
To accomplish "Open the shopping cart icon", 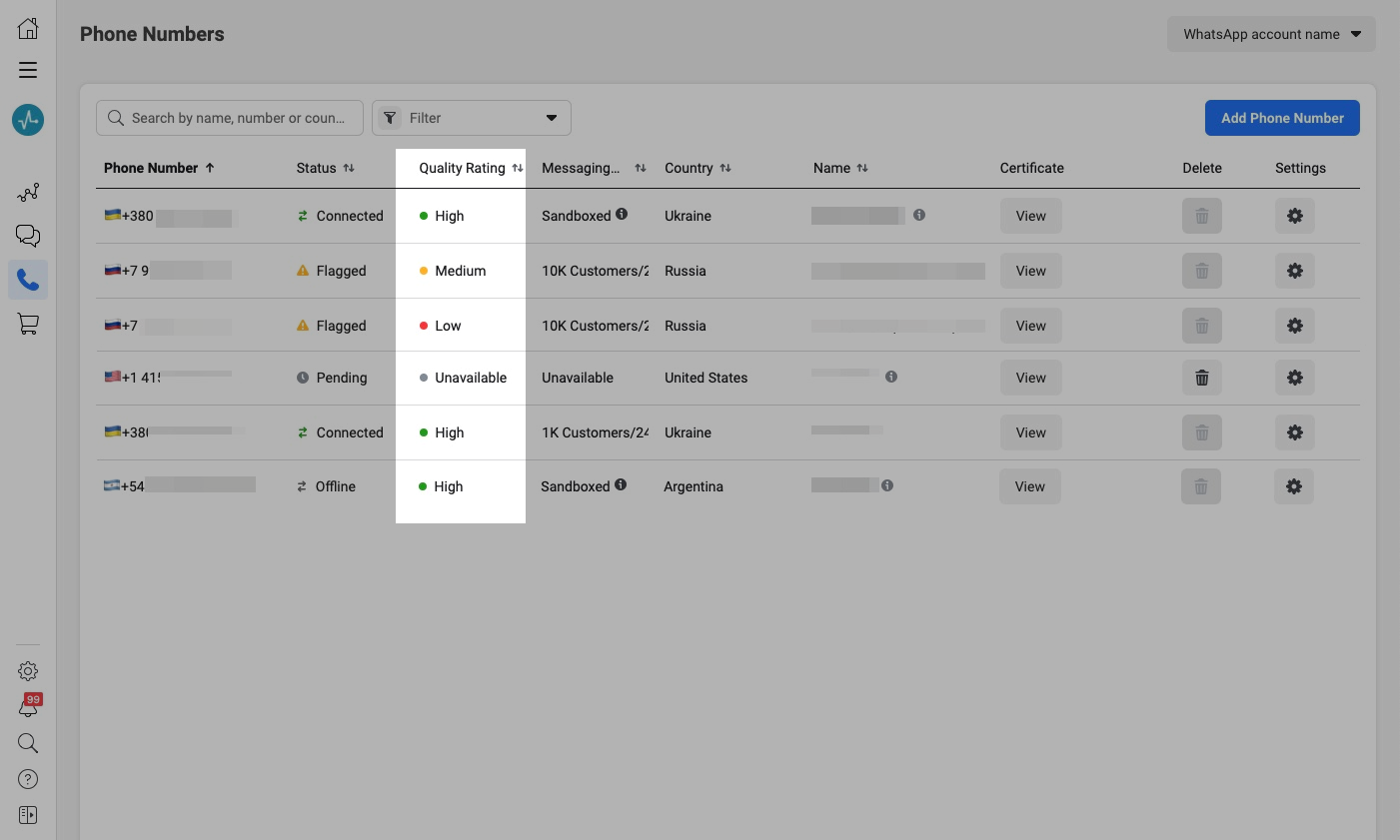I will coord(28,324).
